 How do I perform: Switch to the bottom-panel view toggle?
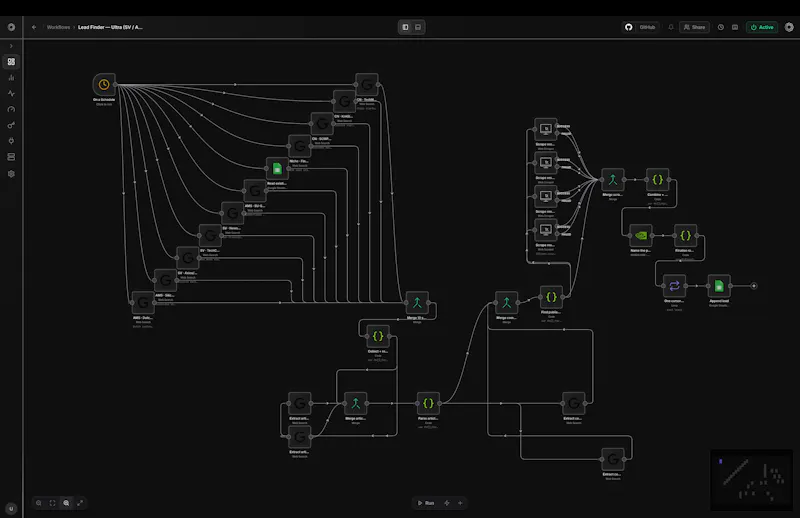click(418, 27)
